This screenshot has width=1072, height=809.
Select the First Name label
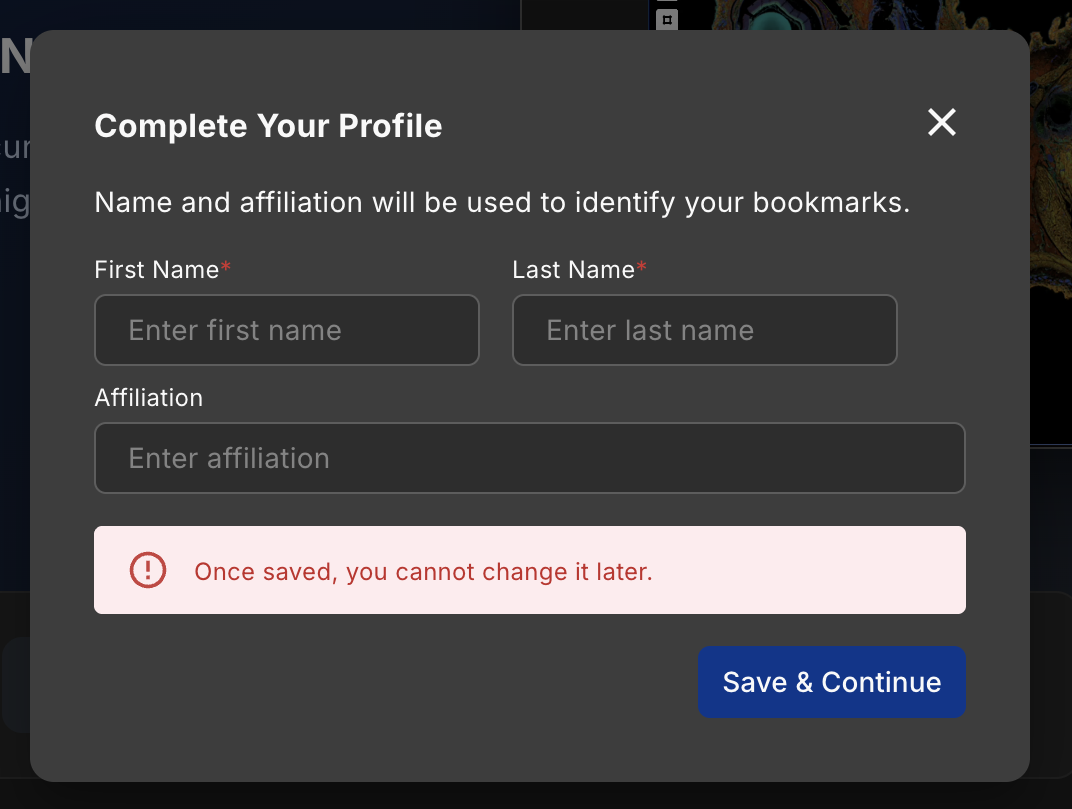155,270
